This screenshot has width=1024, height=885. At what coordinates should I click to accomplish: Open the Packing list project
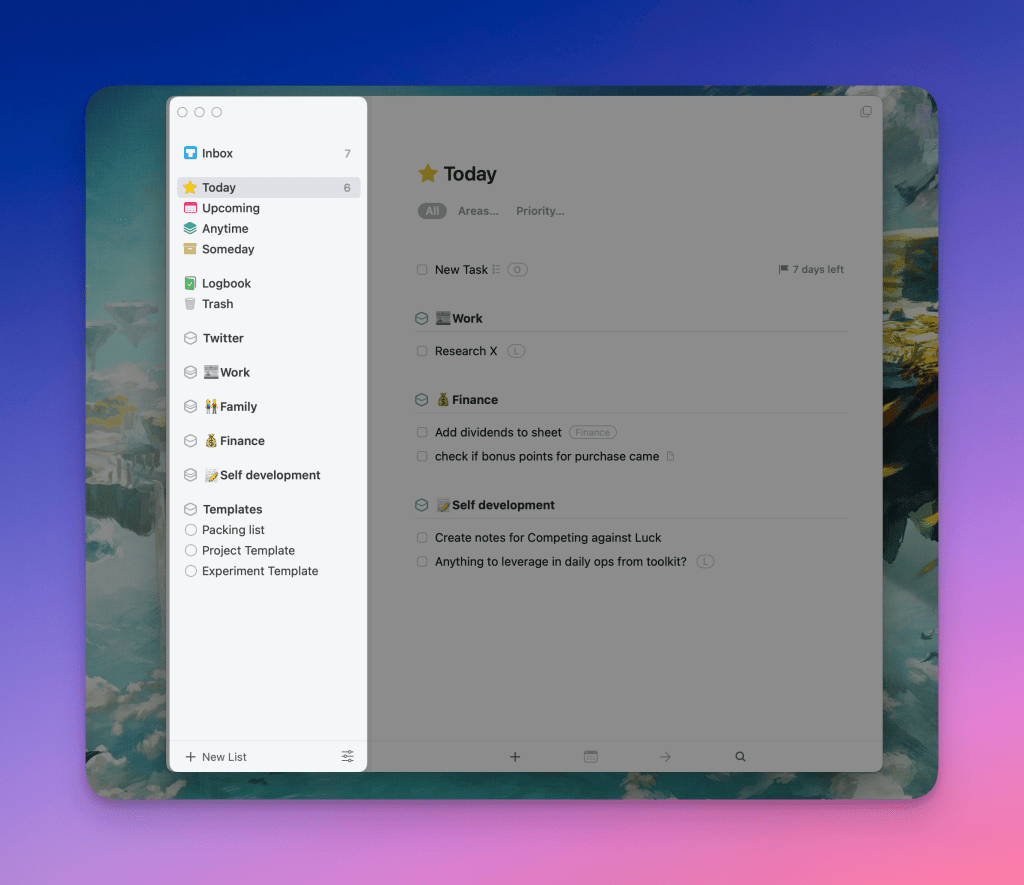[x=233, y=530]
